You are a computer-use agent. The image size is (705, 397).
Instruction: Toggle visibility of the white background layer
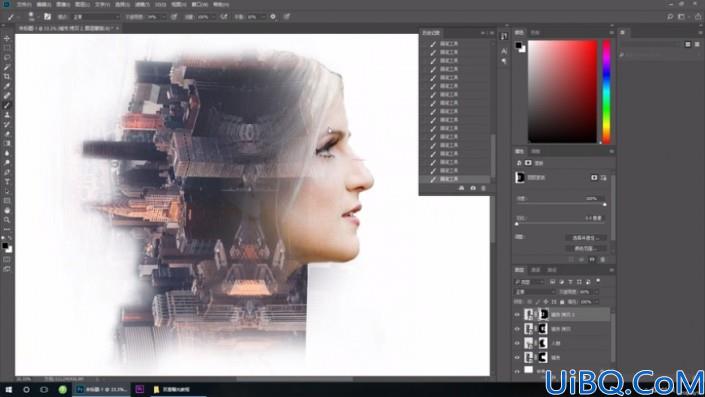(x=517, y=371)
